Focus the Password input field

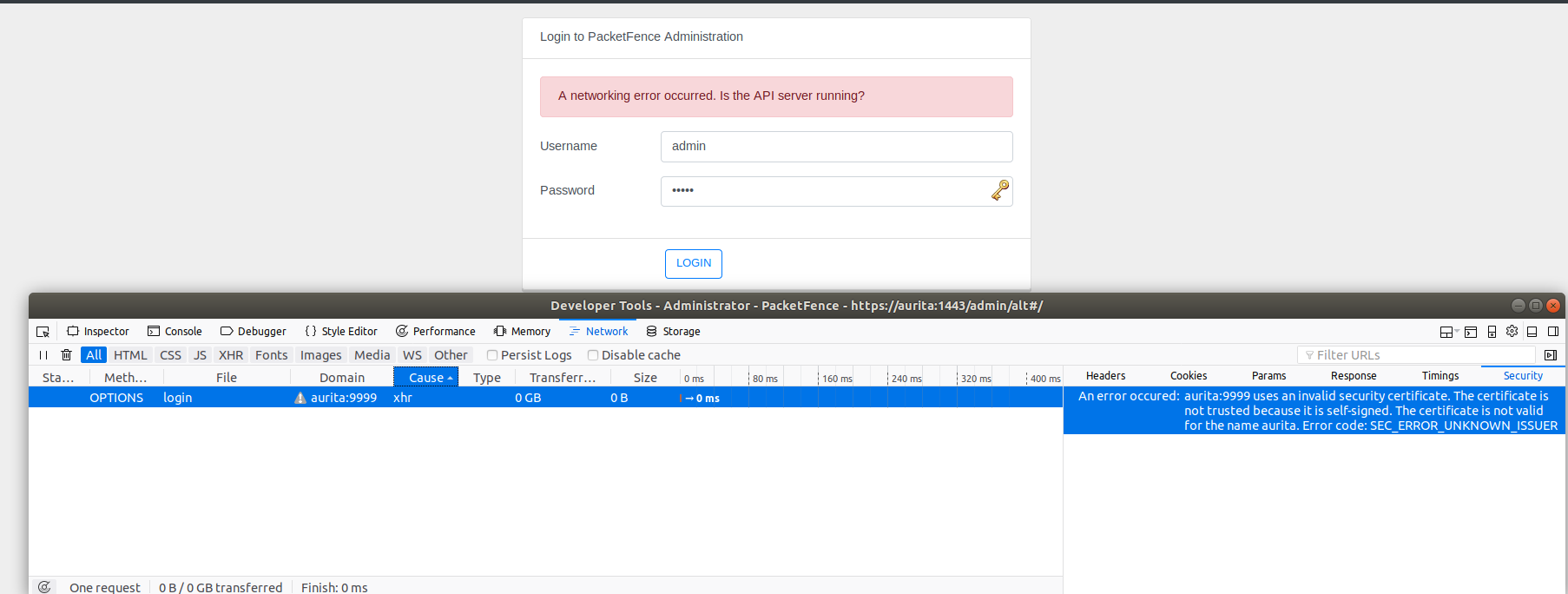pos(837,191)
